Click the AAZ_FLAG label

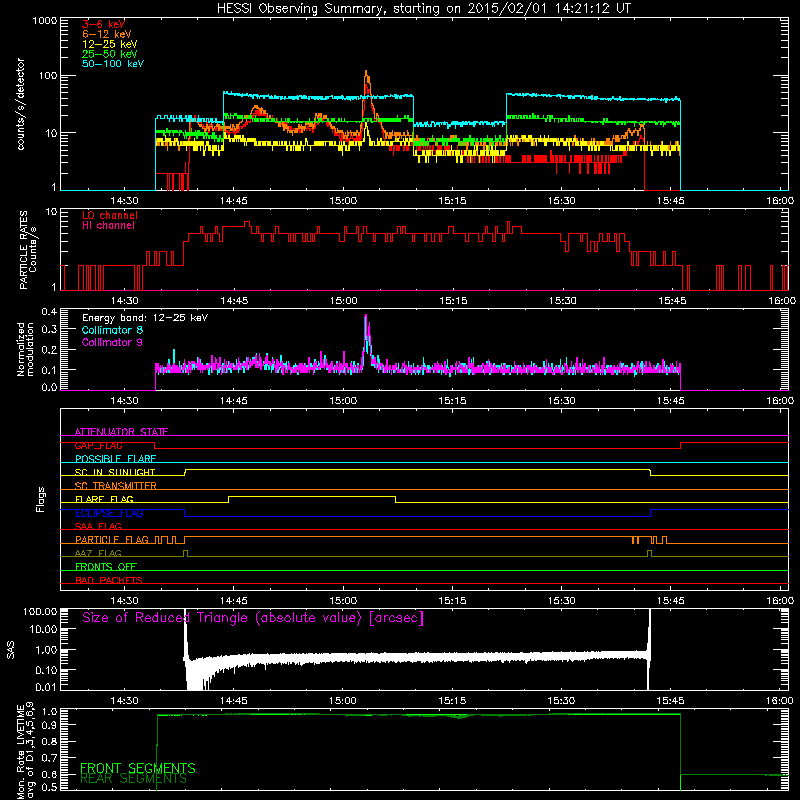[x=98, y=553]
